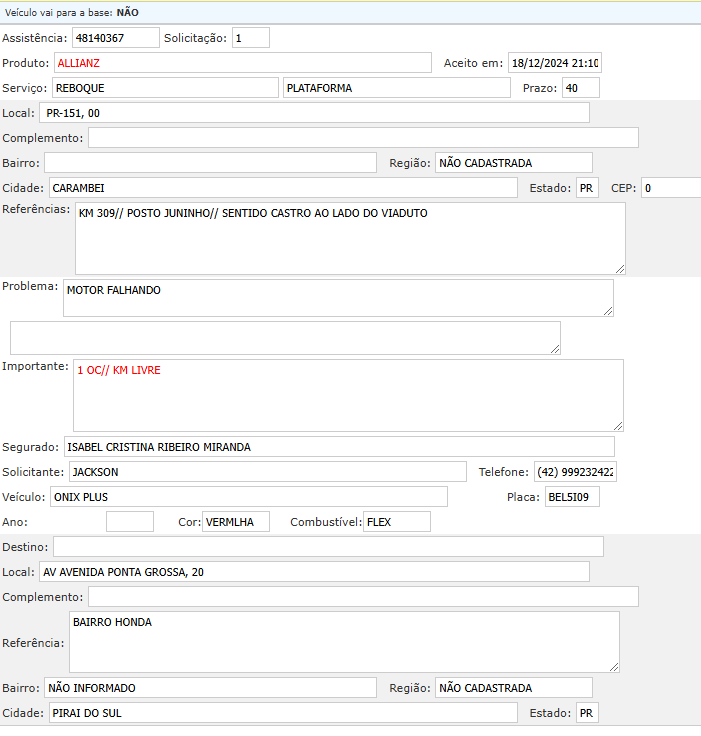Select the origin Região field NÃO CADASTRADA
Screen dimensions: 701x736
tap(514, 163)
